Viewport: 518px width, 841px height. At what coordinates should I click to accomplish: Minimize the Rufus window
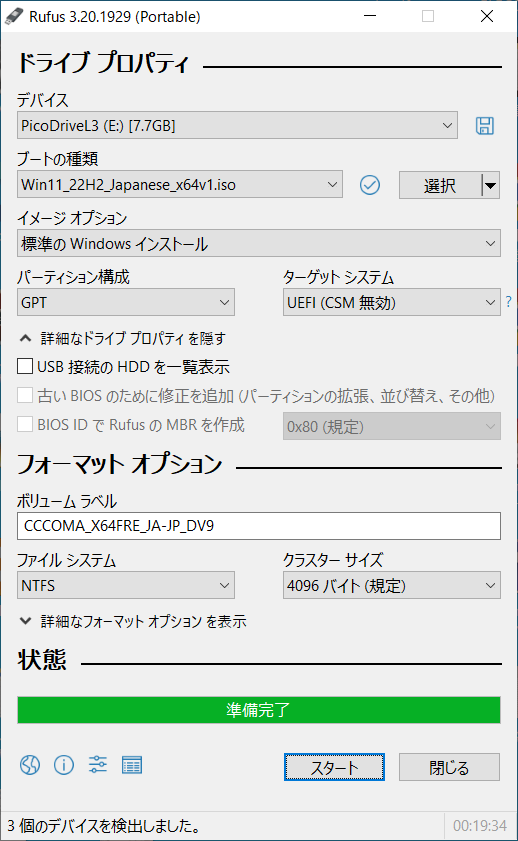(369, 16)
